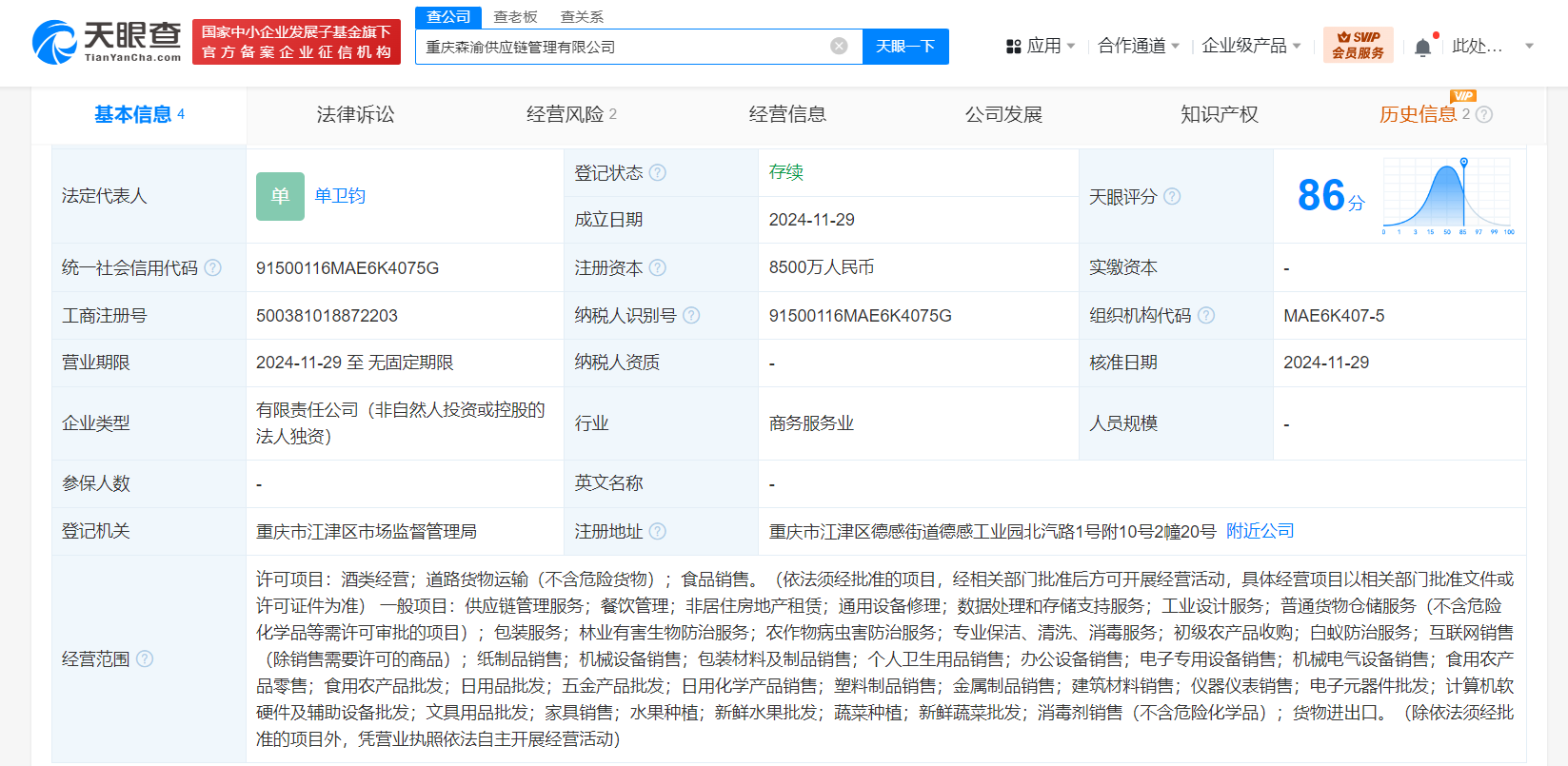1568x766 pixels.
Task: Open the 经营风险 tab
Action: click(571, 114)
